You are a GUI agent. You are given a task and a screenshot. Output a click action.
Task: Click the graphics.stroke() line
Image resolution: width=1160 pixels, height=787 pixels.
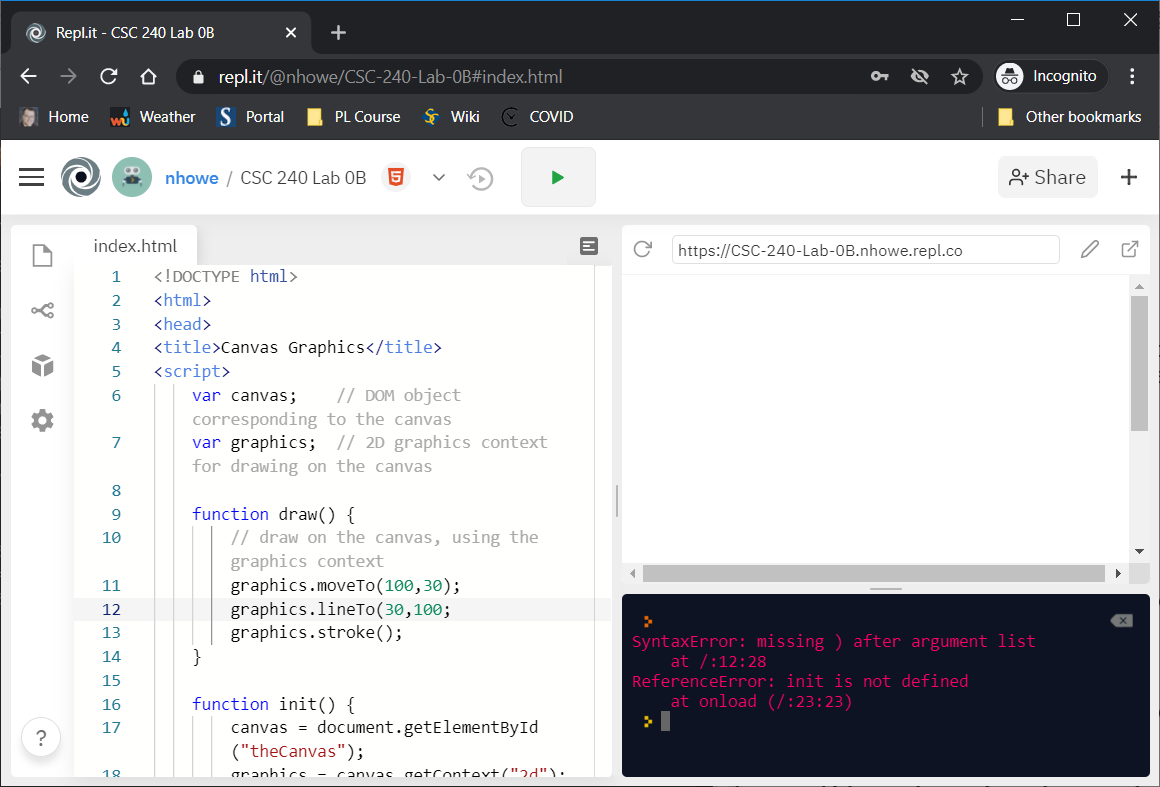click(x=316, y=632)
